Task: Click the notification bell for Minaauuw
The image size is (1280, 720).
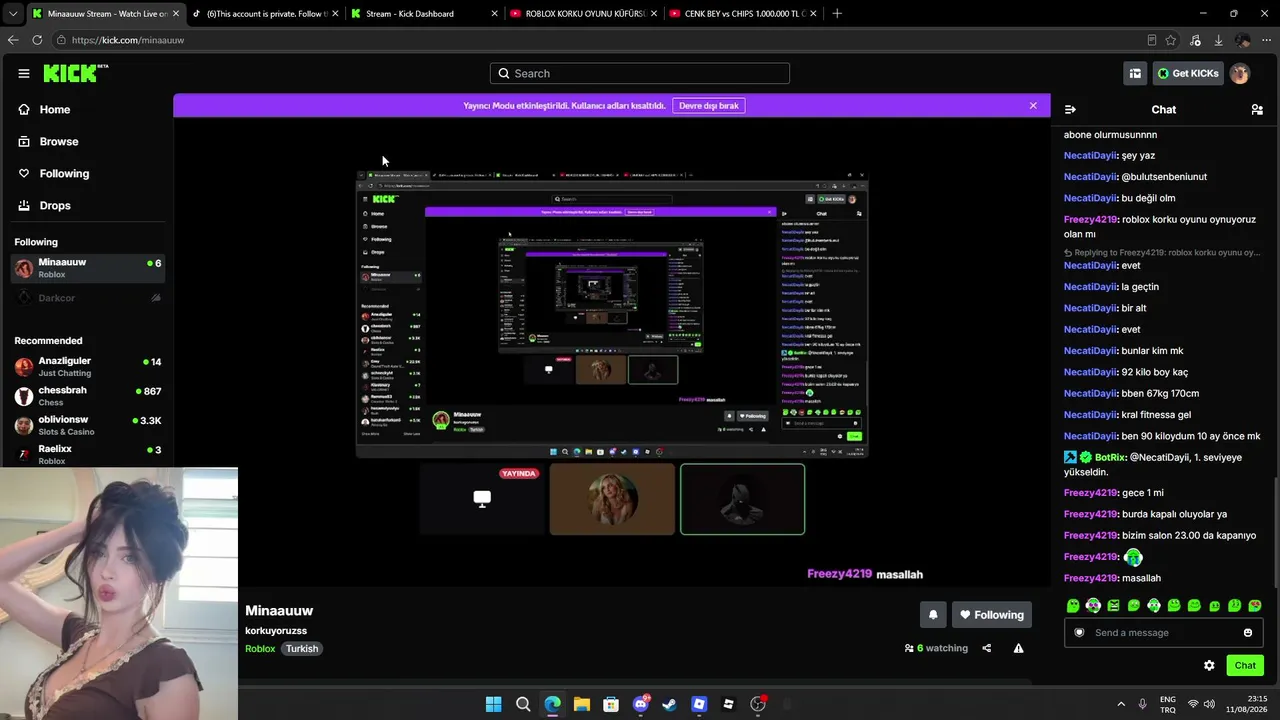Action: 933,615
